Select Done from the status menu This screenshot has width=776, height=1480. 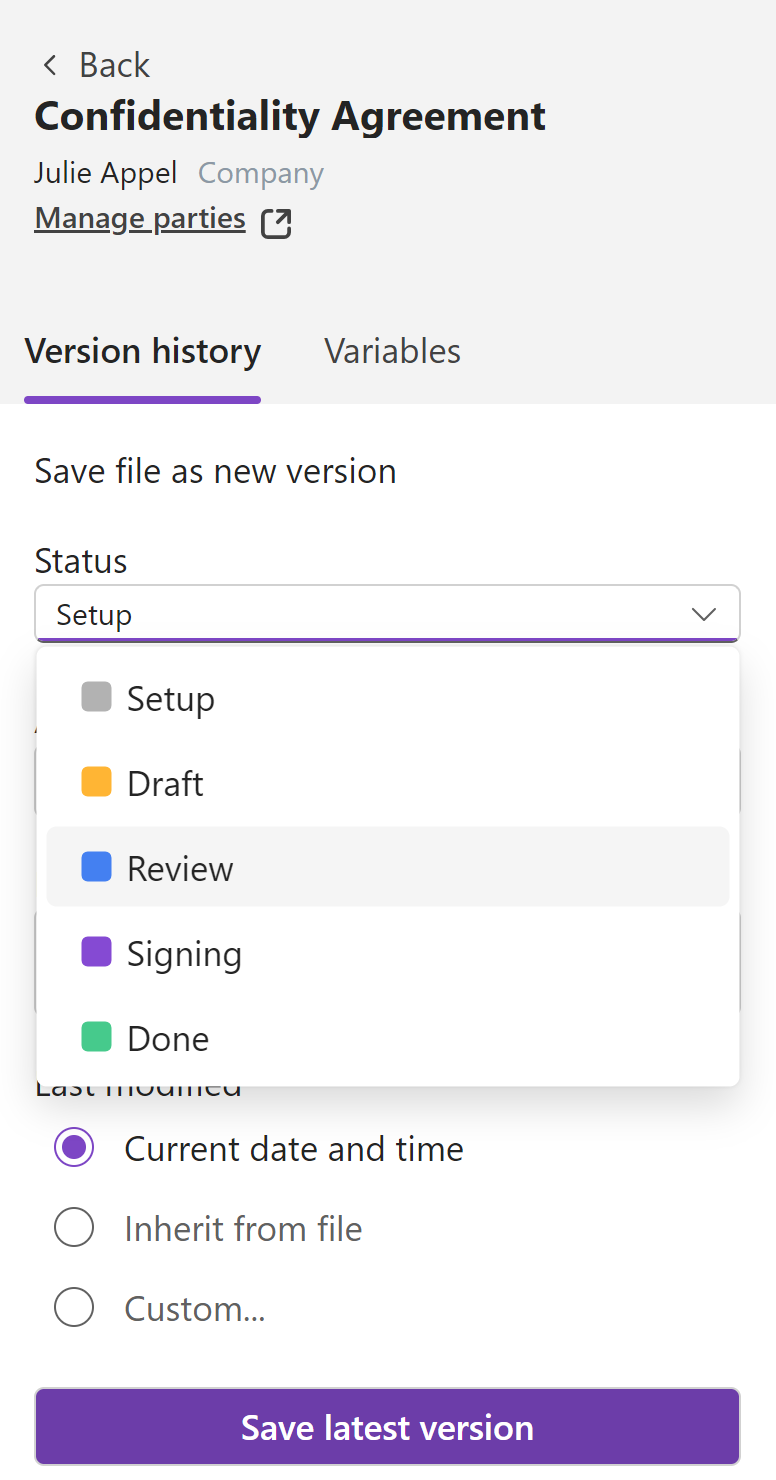click(x=168, y=1039)
